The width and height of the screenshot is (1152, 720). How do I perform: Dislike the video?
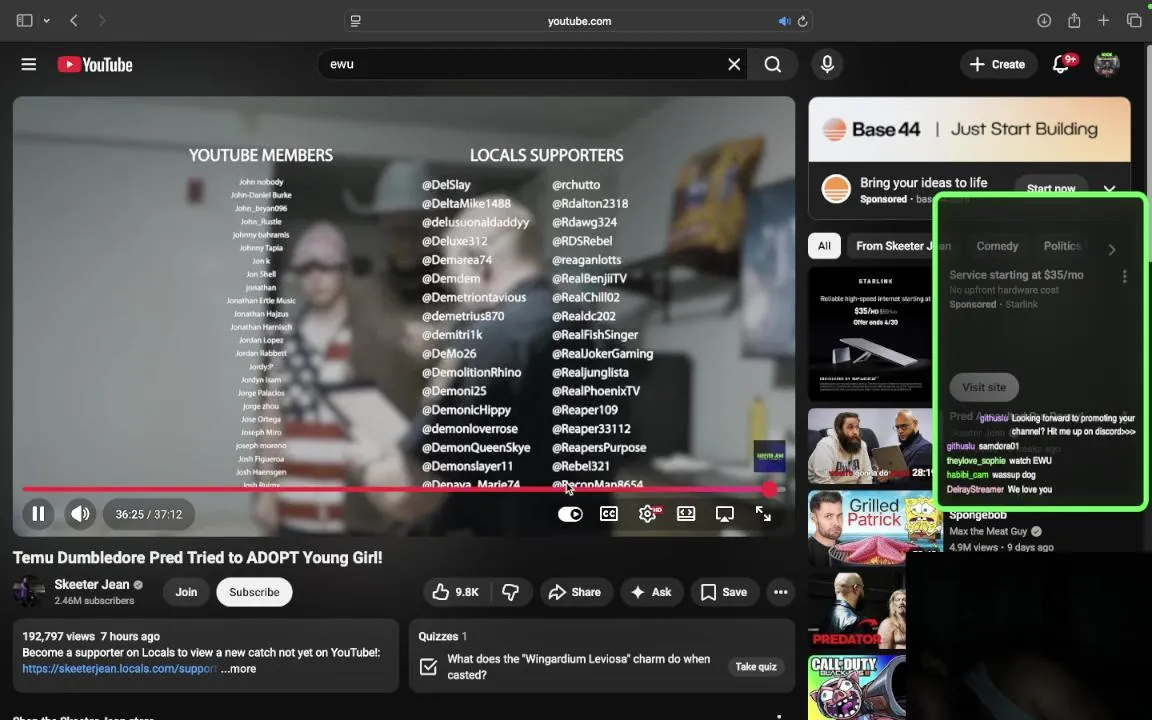tap(511, 592)
